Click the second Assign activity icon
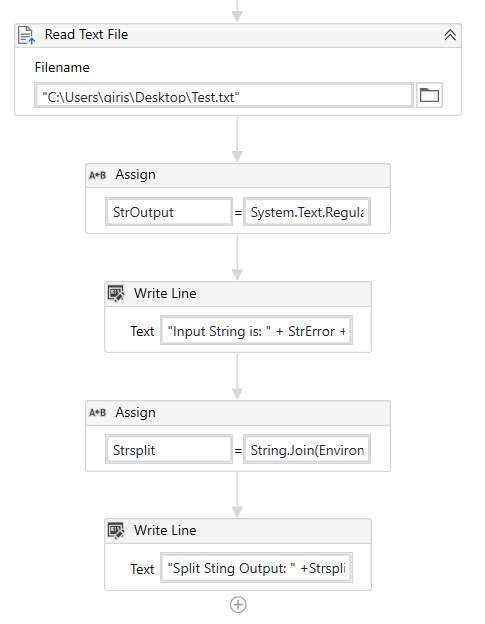Screen dimensions: 485x624 point(97,413)
